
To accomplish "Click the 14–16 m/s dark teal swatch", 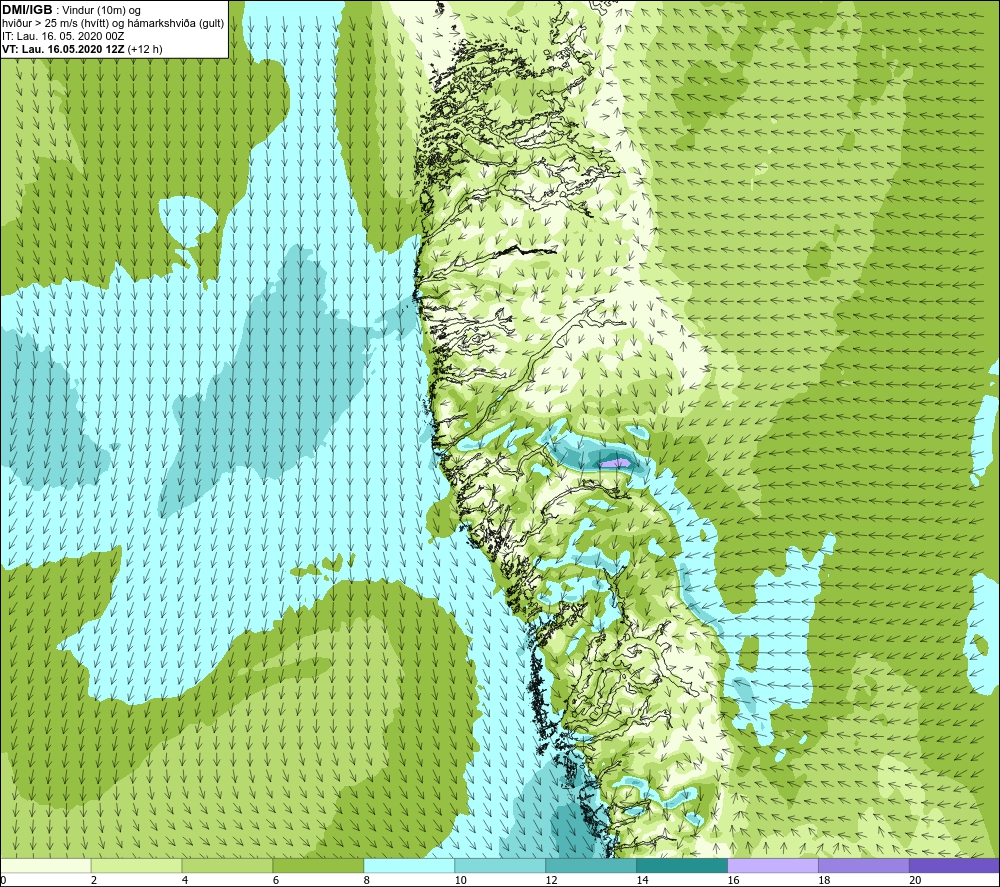I will point(682,865).
